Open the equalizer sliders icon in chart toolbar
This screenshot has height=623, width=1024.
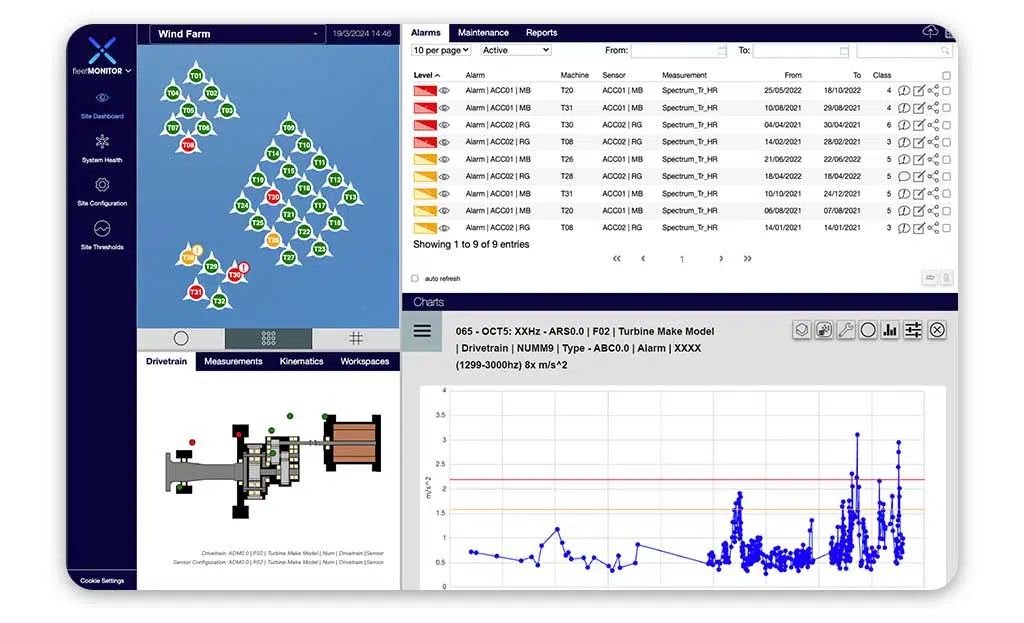coord(913,330)
